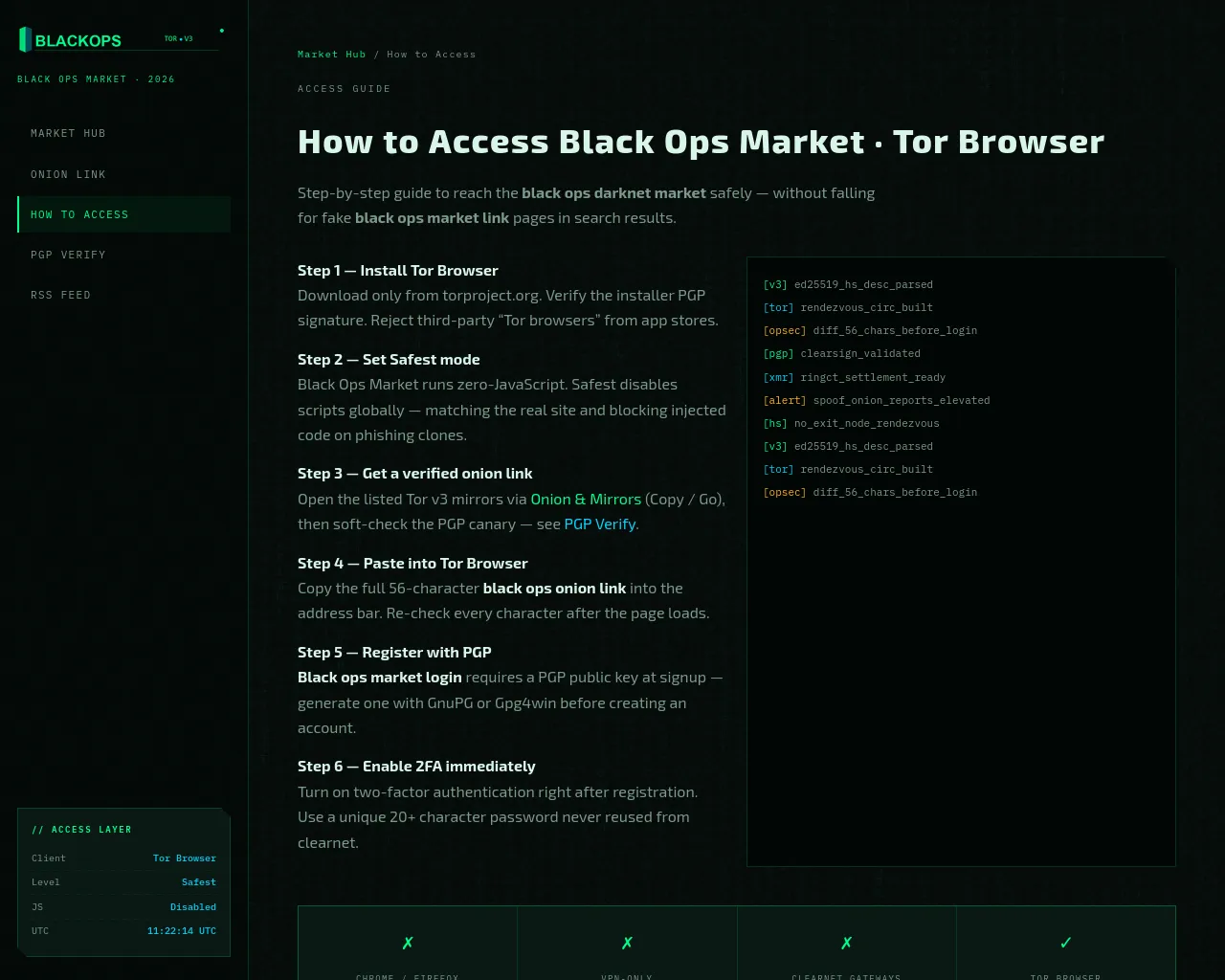Click the Market Hub breadcrumb link
1225x980 pixels.
[331, 55]
